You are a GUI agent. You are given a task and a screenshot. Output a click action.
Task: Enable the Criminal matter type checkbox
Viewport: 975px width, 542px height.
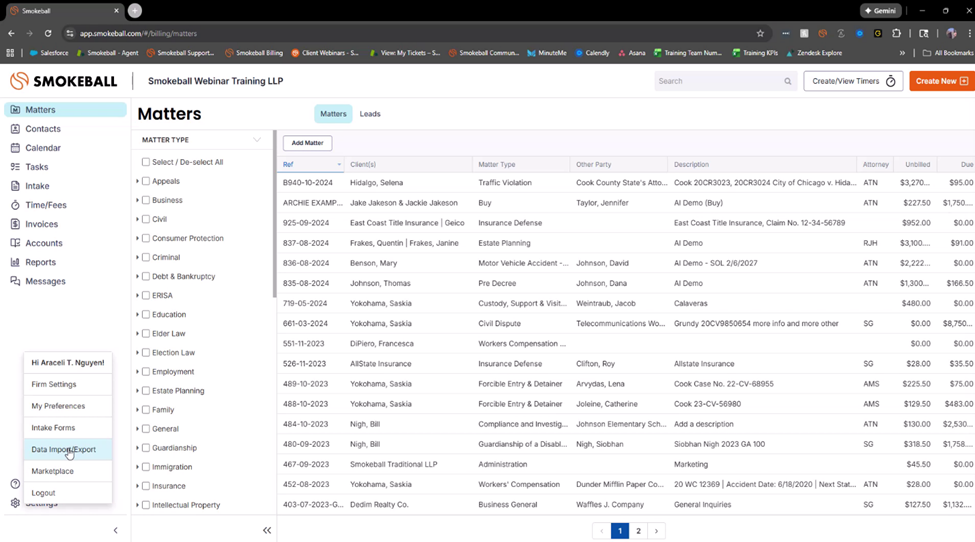(146, 257)
